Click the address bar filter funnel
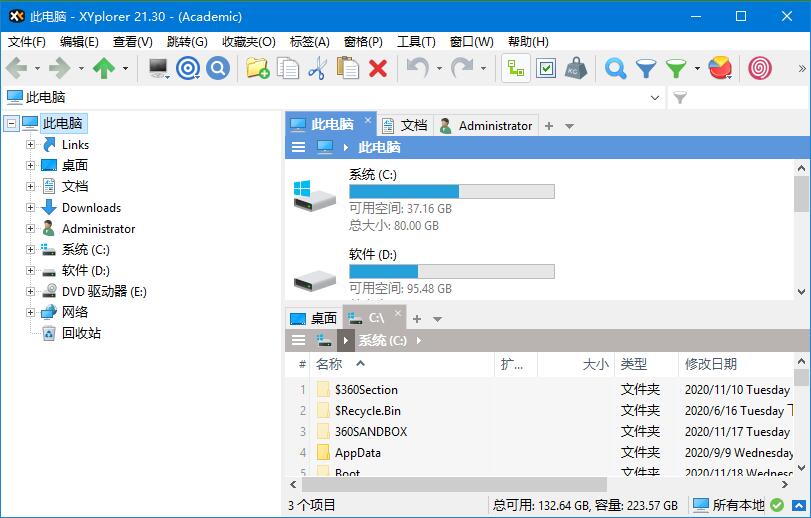811x518 pixels. (x=680, y=97)
